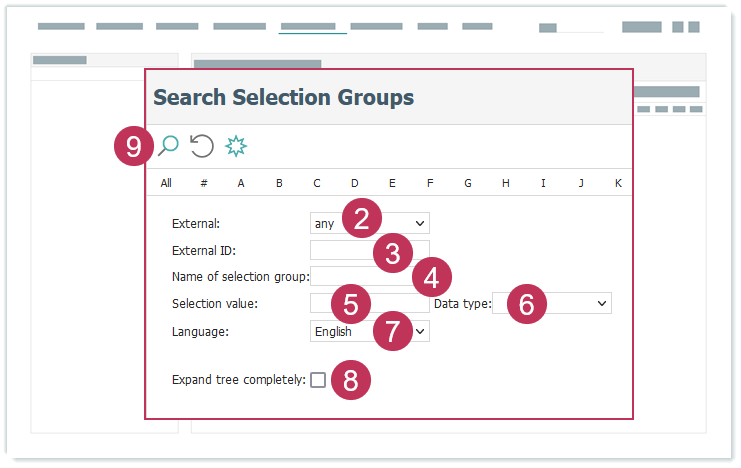Choose letter K in alphabet bar

pyautogui.click(x=618, y=183)
